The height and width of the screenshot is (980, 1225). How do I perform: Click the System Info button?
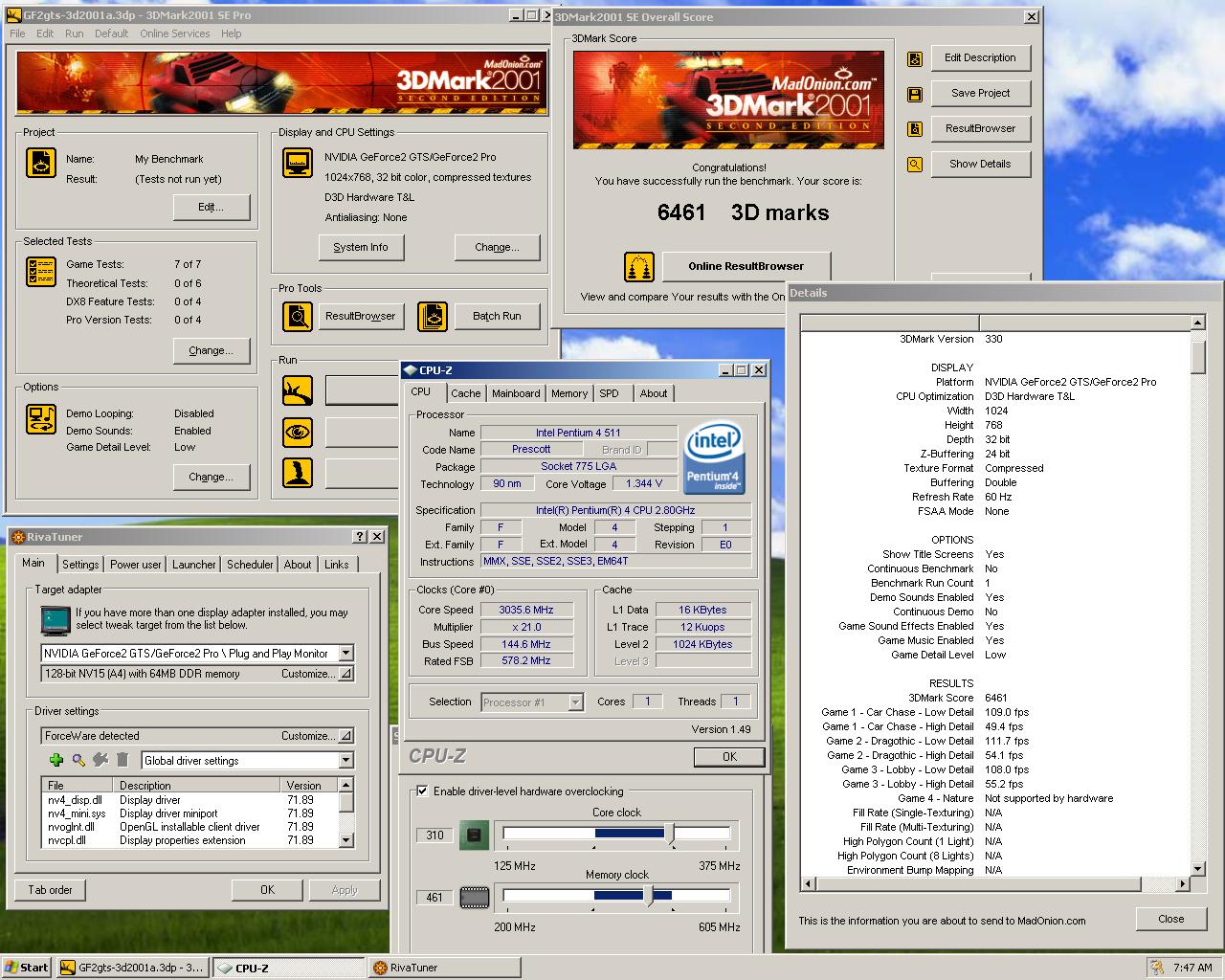(361, 247)
